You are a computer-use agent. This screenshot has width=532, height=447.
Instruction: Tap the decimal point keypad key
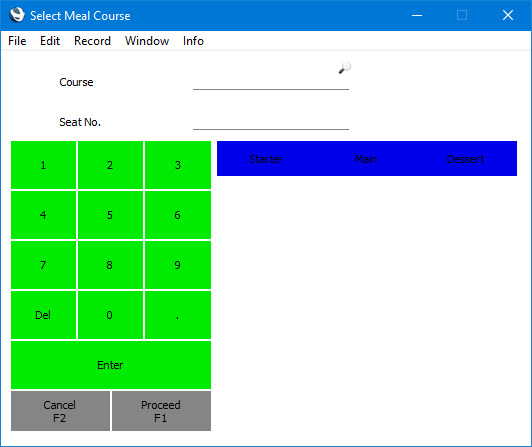(x=178, y=315)
